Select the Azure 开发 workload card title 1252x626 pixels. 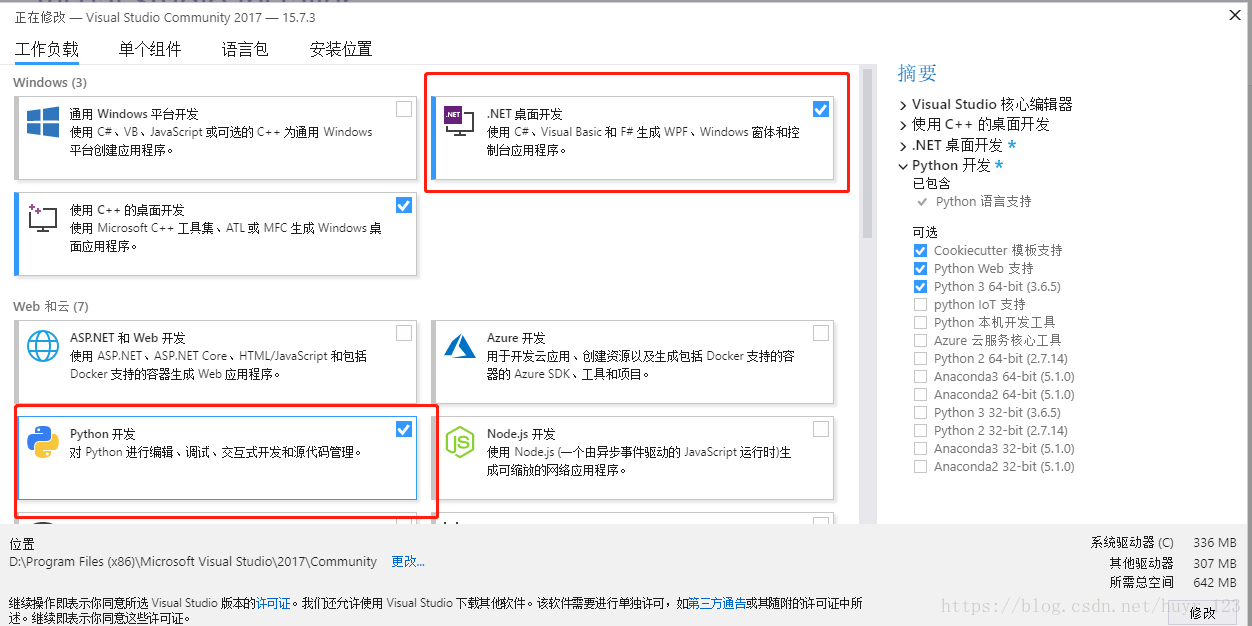click(x=516, y=338)
